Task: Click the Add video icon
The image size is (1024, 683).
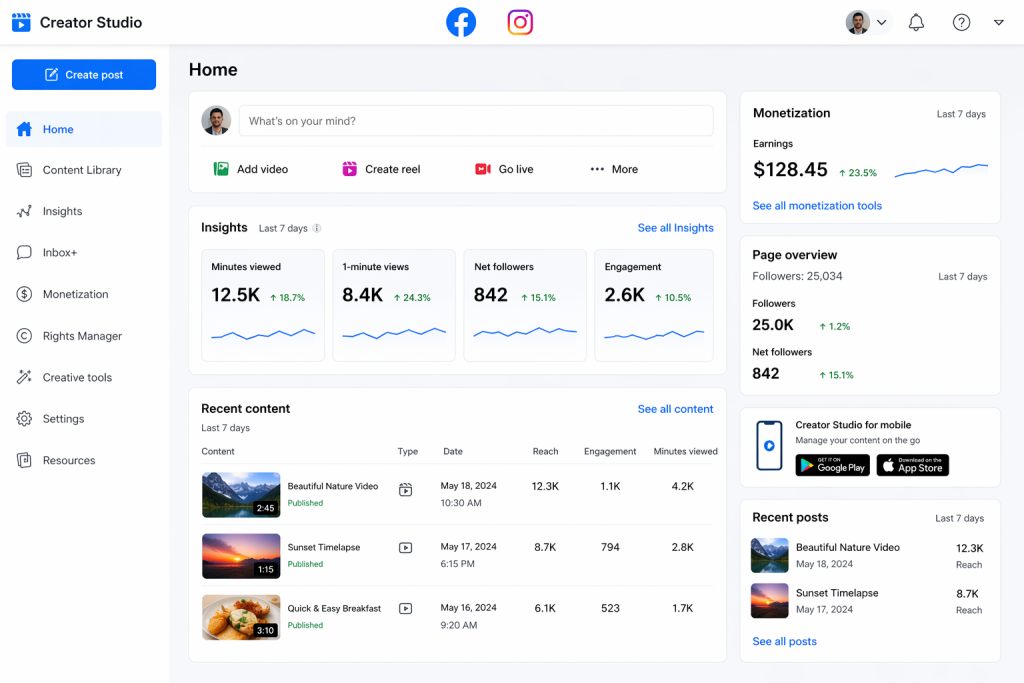Action: click(221, 169)
